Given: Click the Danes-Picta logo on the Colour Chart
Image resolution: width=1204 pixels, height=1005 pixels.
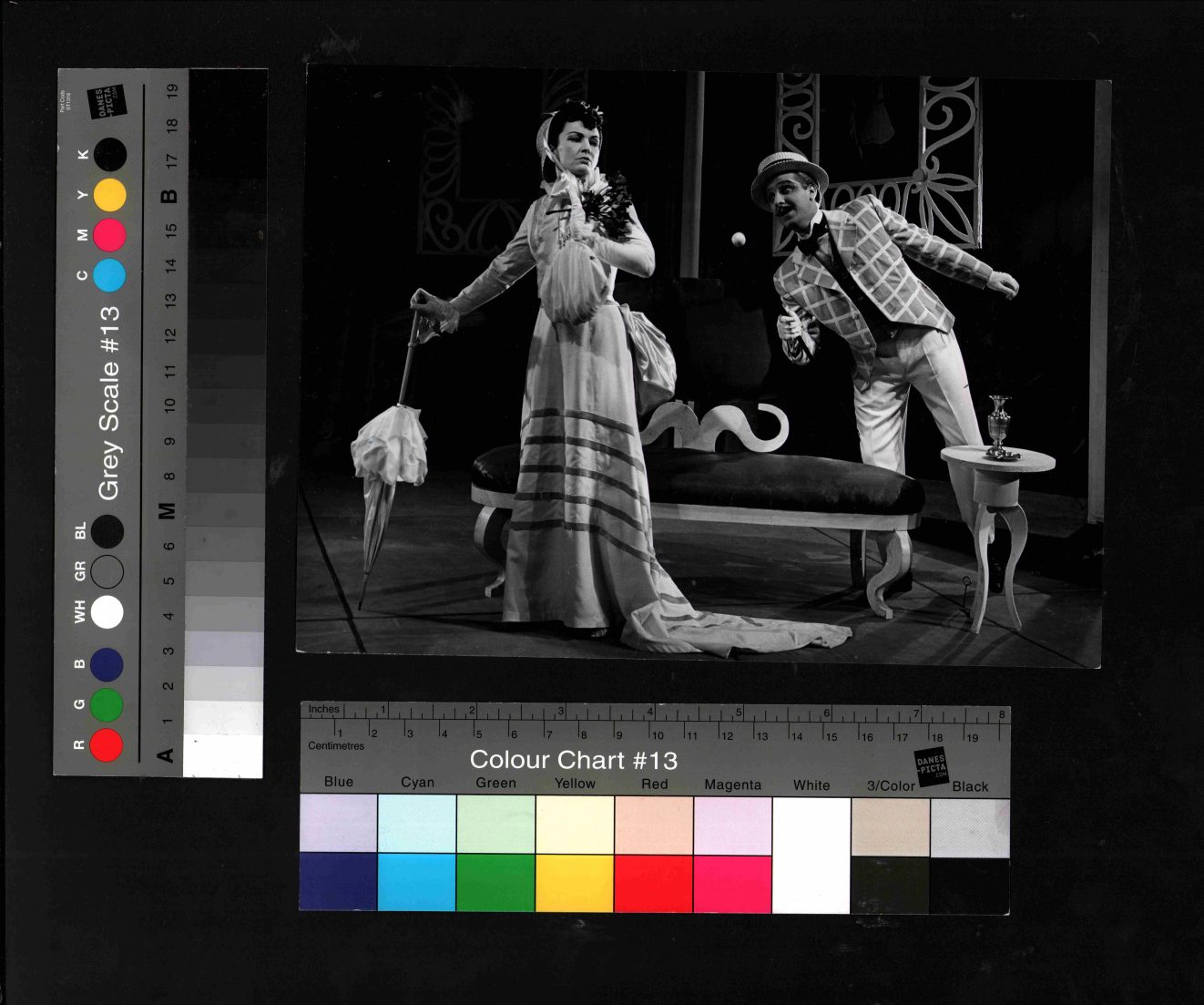Looking at the screenshot, I should [x=931, y=768].
